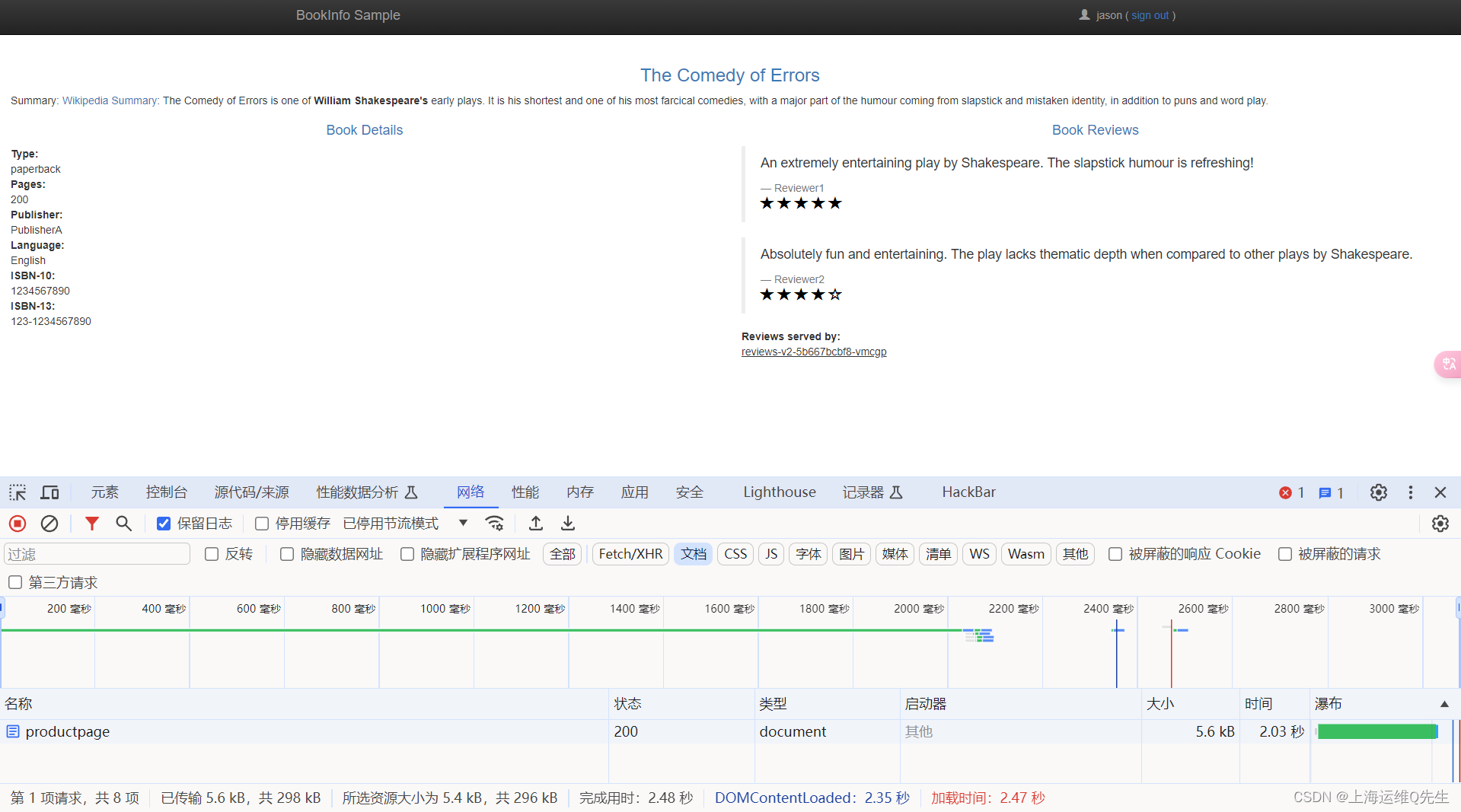Show the error count badge
This screenshot has width=1461, height=812.
click(x=1292, y=492)
